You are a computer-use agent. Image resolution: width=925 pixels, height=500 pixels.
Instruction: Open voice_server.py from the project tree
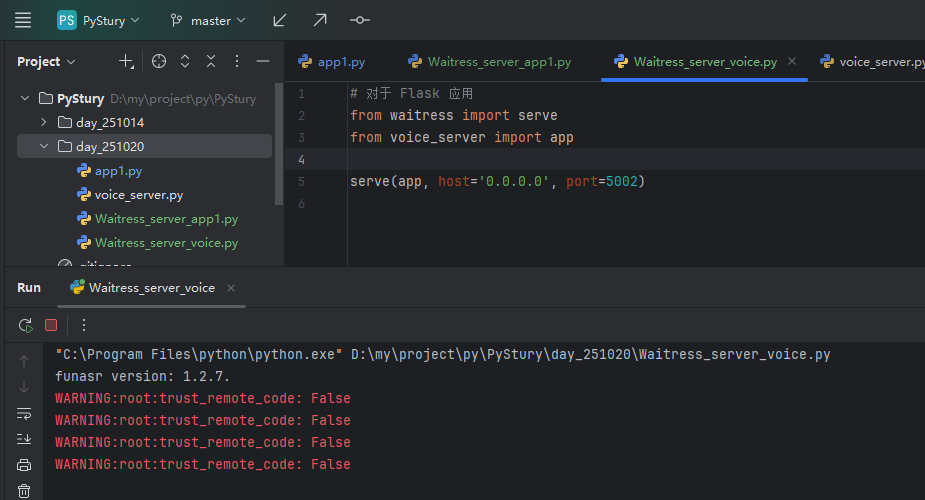[138, 195]
